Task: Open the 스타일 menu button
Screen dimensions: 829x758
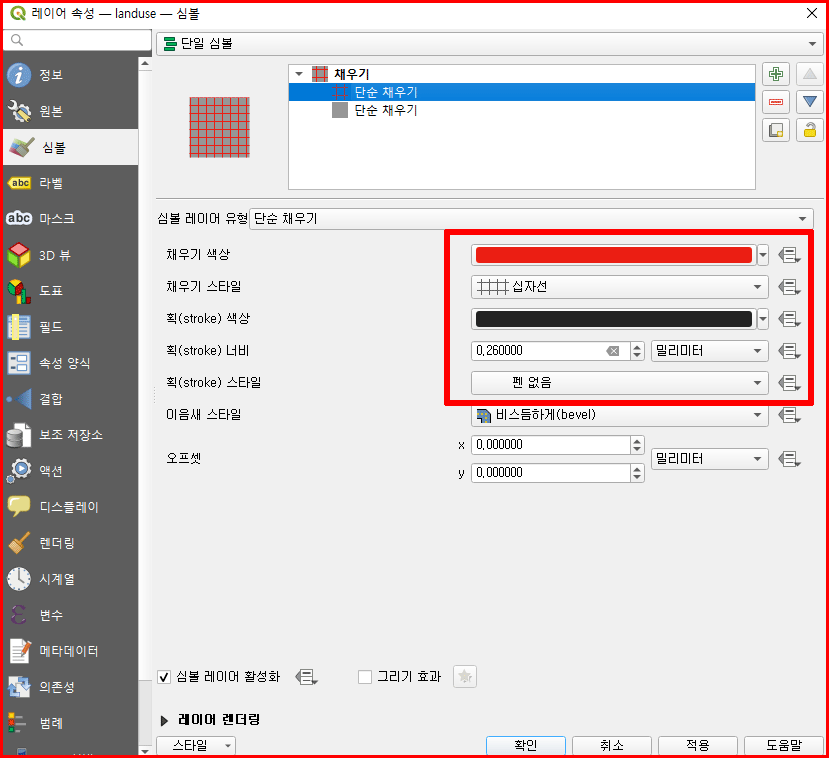Action: (196, 745)
